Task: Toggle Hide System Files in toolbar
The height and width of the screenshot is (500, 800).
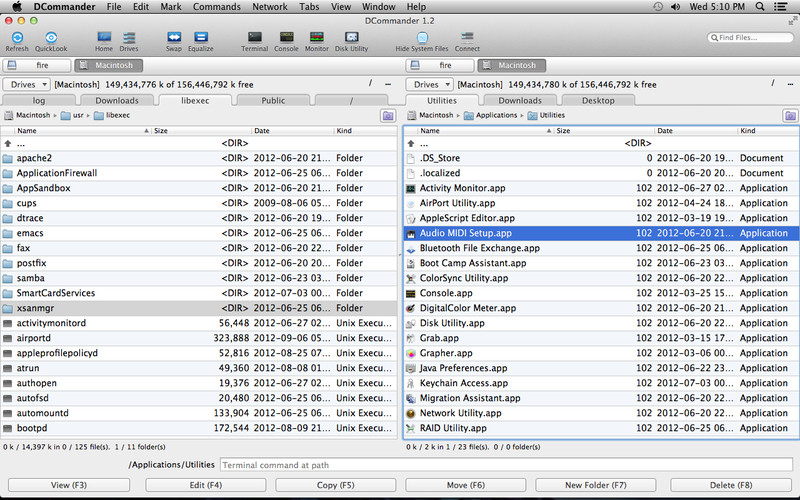Action: tap(422, 38)
